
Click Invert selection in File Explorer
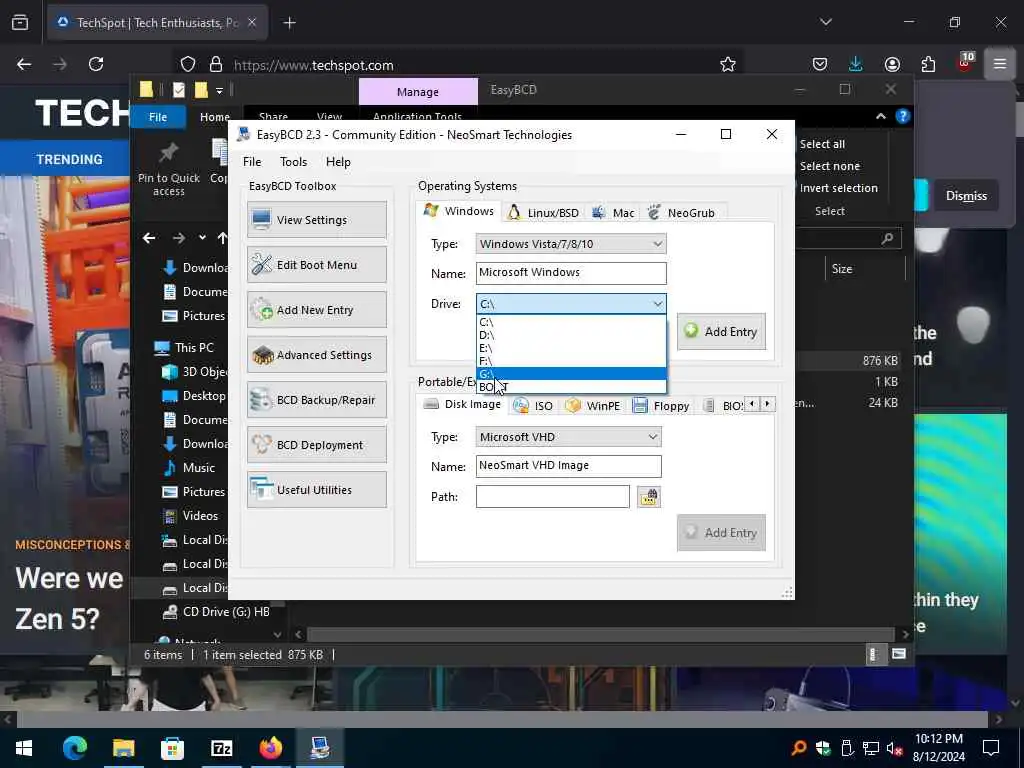[839, 189]
